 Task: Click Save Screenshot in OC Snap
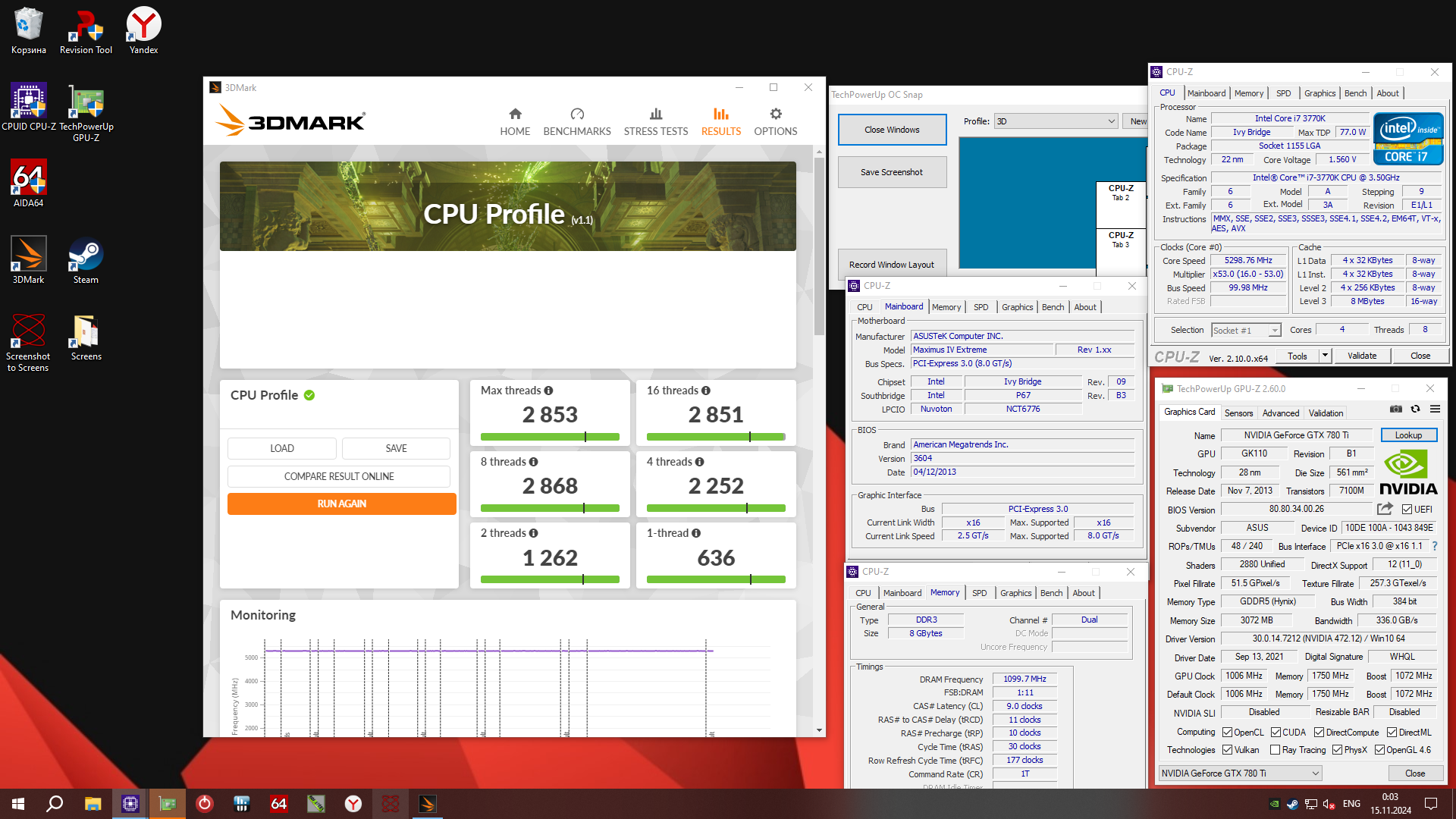(892, 172)
